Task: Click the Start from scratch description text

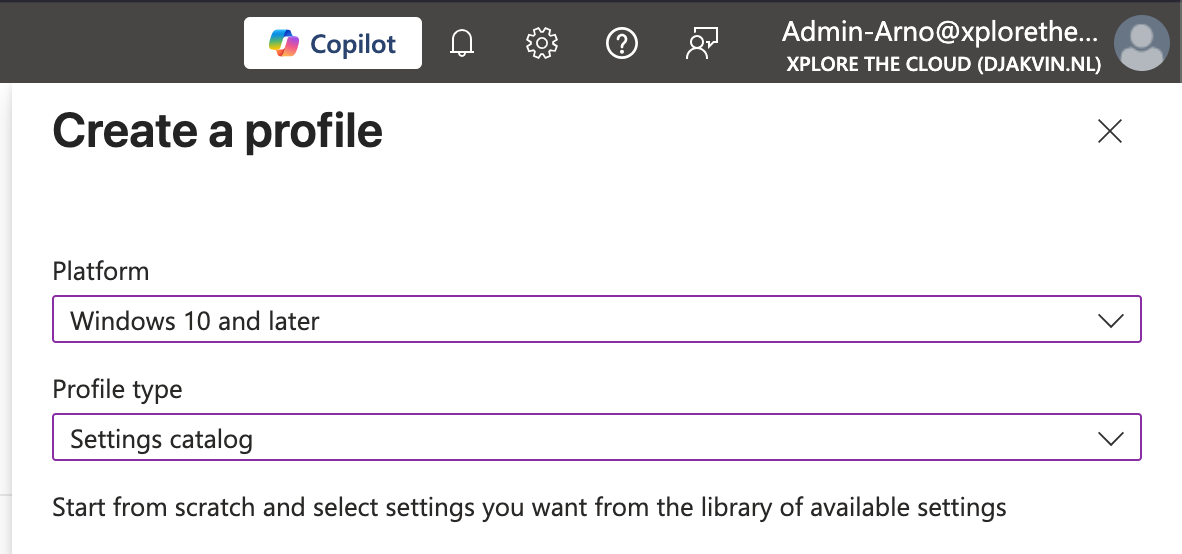Action: pos(529,507)
